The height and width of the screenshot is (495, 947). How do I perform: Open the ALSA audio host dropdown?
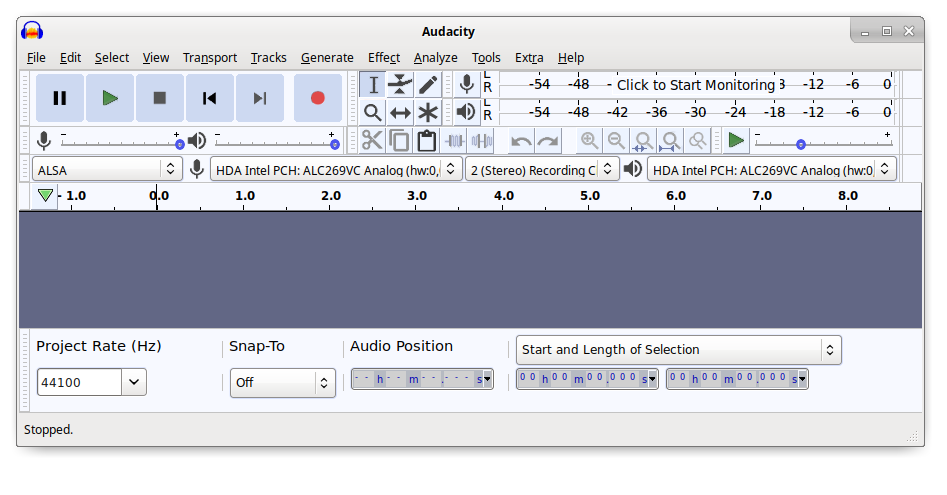[107, 170]
